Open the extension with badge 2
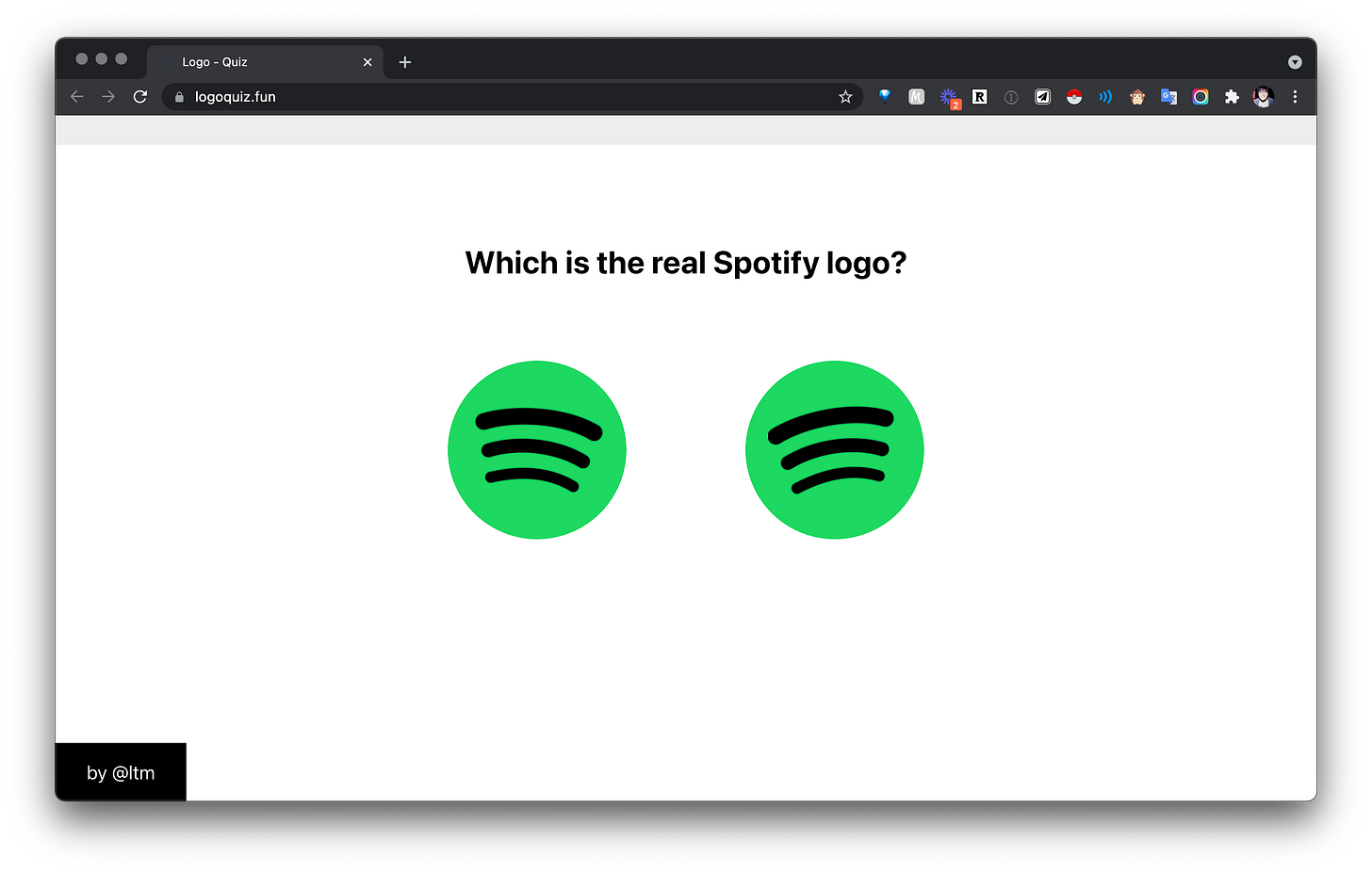The height and width of the screenshot is (874, 1372). [x=949, y=98]
